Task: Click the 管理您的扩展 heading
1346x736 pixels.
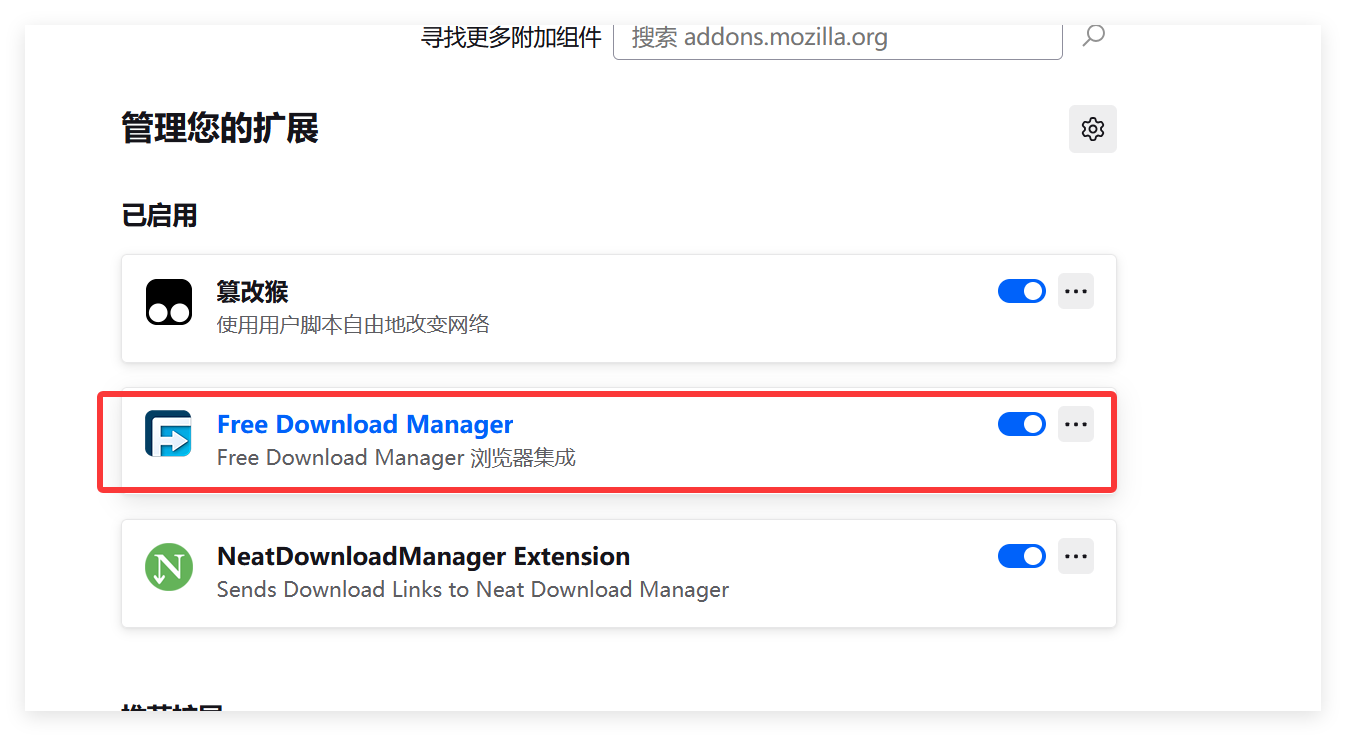Action: pyautogui.click(x=220, y=129)
